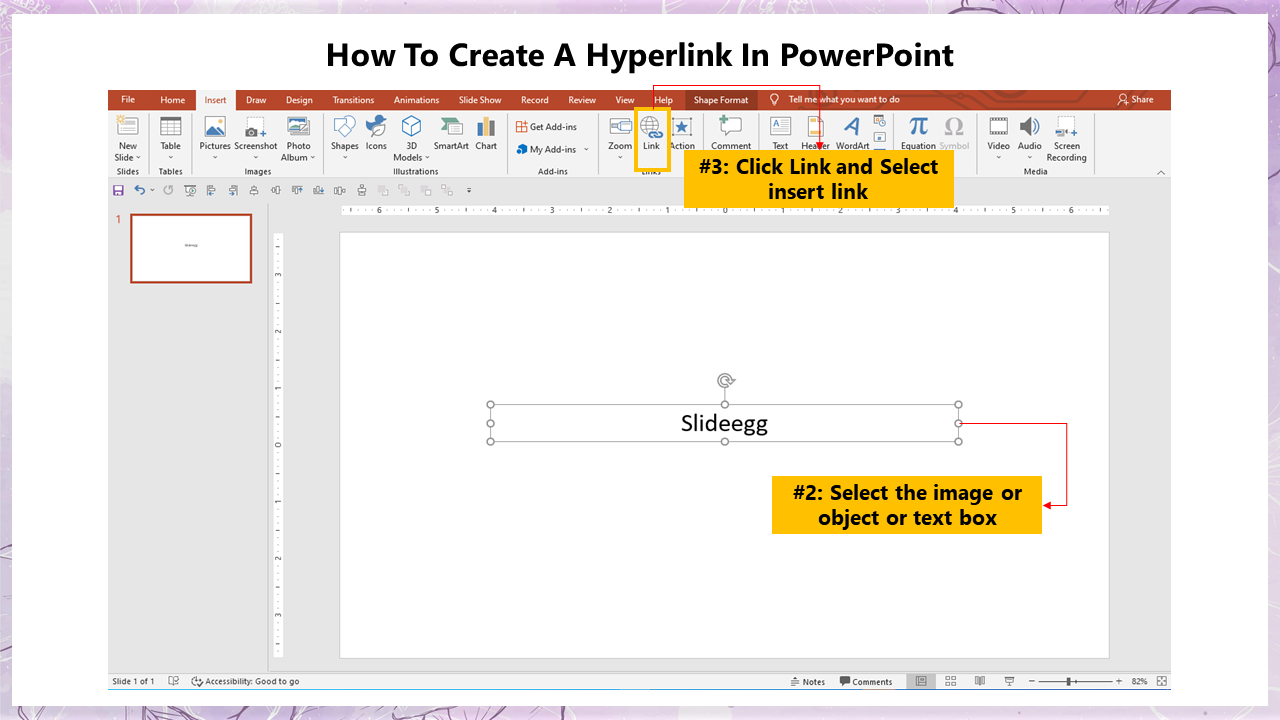
Task: Click the Text Box icon
Action: click(x=780, y=127)
